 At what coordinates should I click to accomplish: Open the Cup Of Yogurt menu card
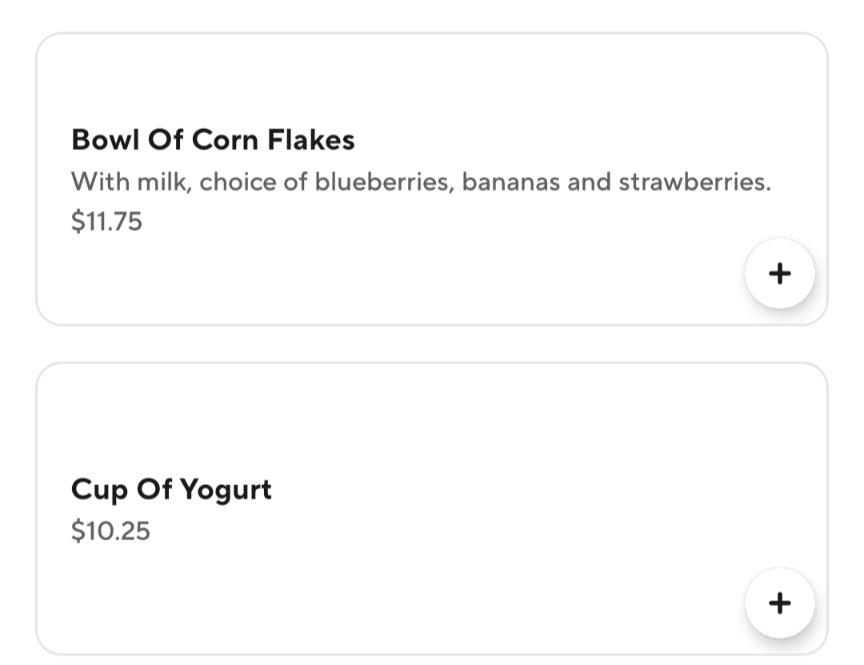tap(432, 509)
